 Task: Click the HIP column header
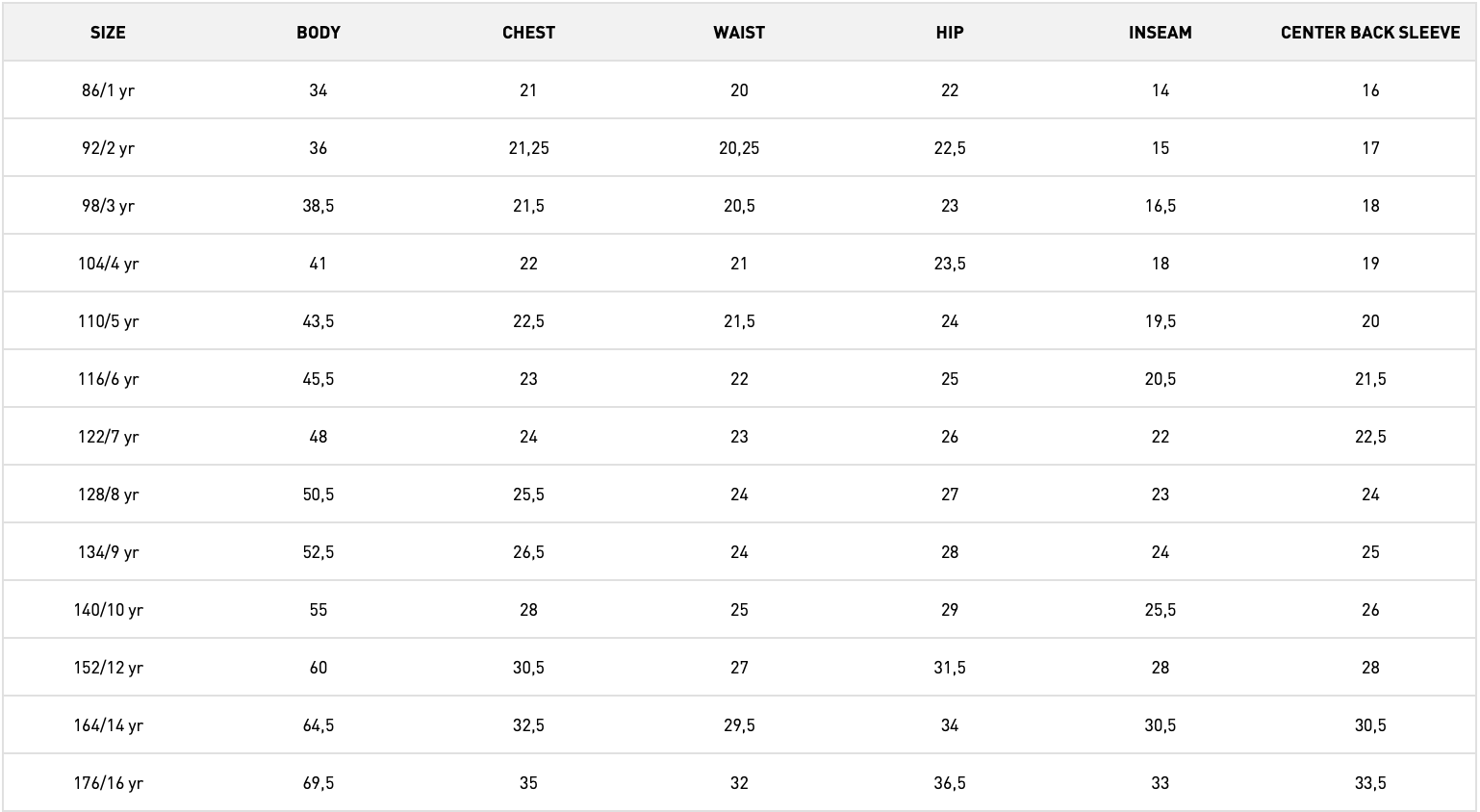coord(950,33)
